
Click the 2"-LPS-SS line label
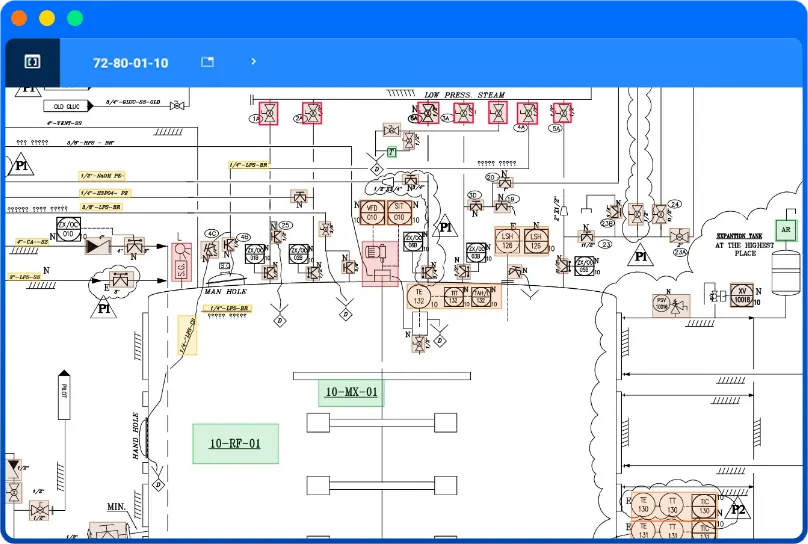24,277
